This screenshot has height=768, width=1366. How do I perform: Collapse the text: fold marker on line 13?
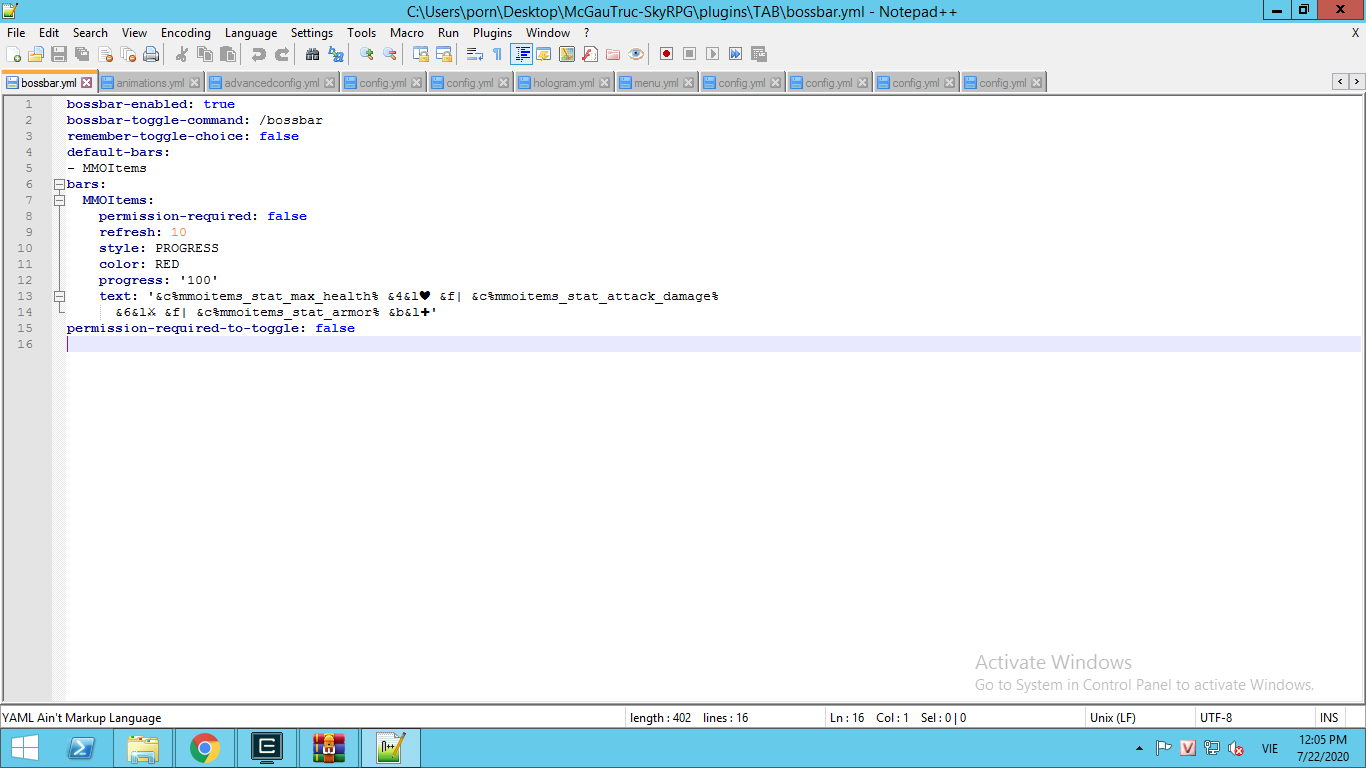tap(59, 296)
